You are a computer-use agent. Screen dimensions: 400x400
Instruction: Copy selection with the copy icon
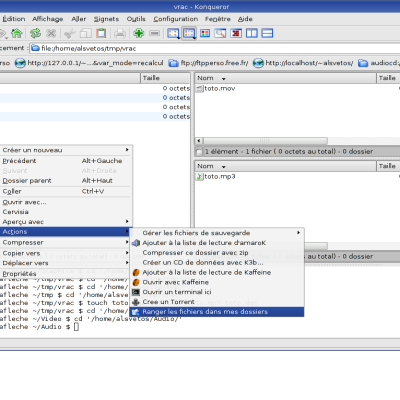point(86,33)
